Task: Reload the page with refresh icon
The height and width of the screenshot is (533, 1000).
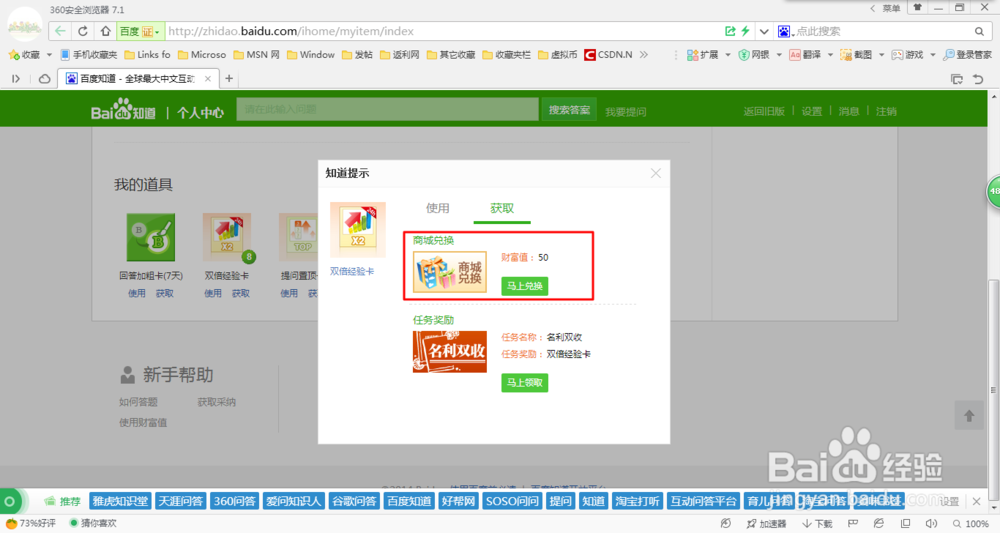Action: click(83, 31)
